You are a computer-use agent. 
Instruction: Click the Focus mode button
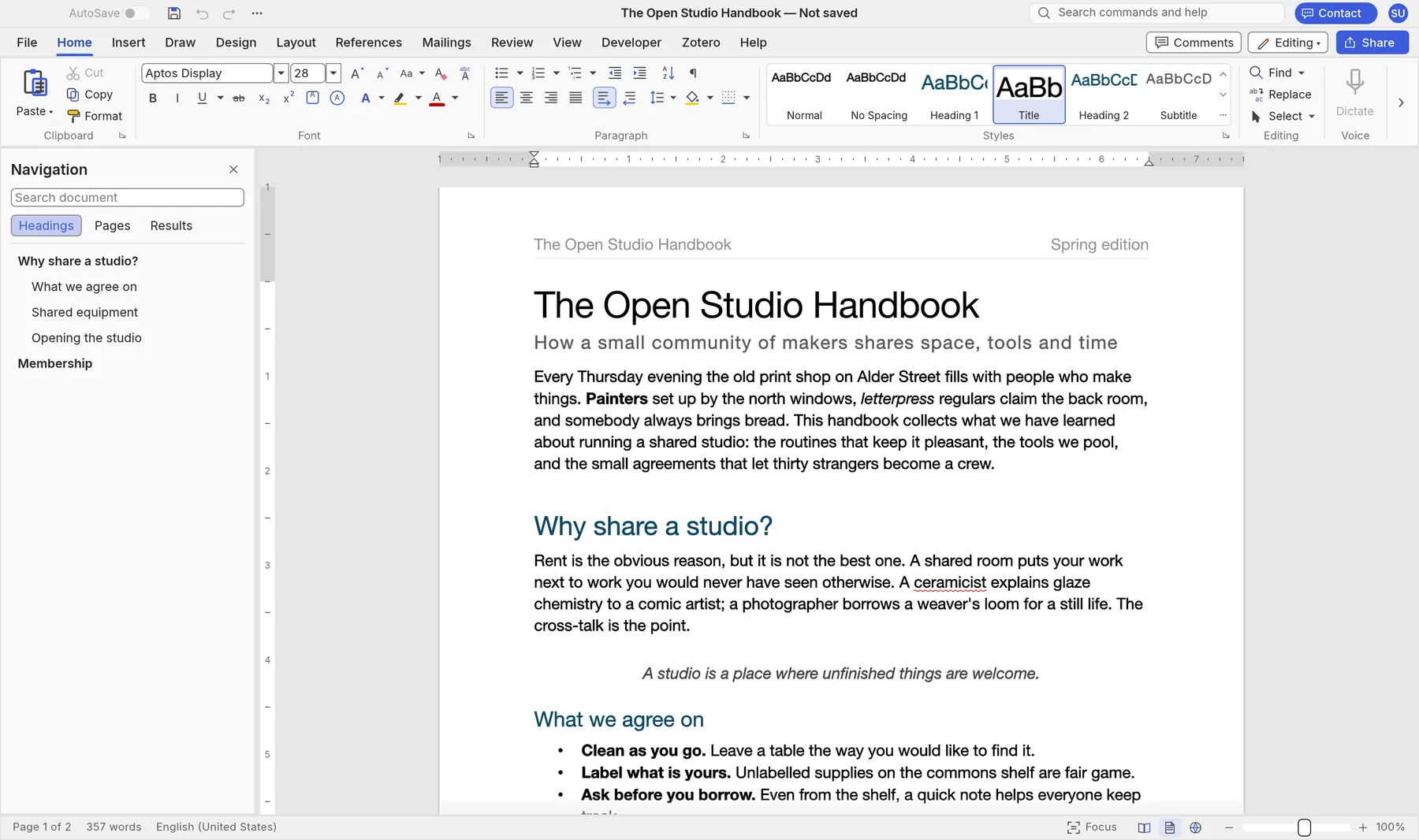1092,827
